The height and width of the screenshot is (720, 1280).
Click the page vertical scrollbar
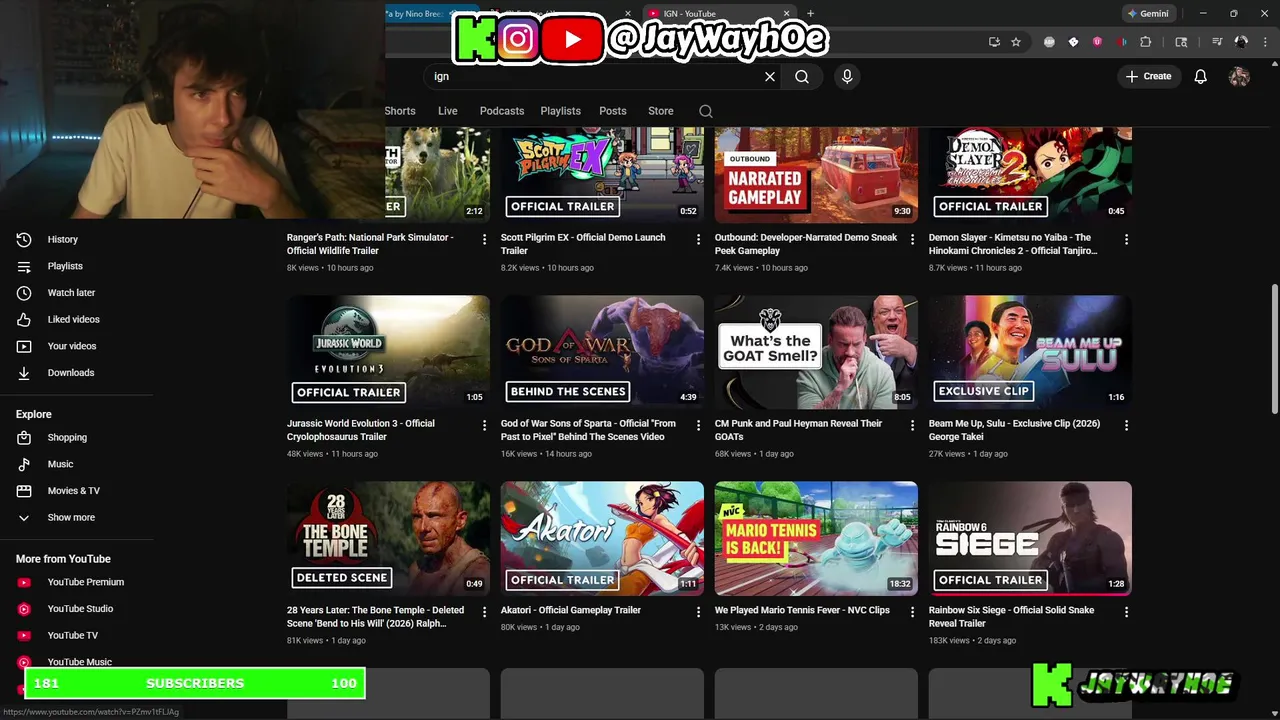pos(1274,347)
